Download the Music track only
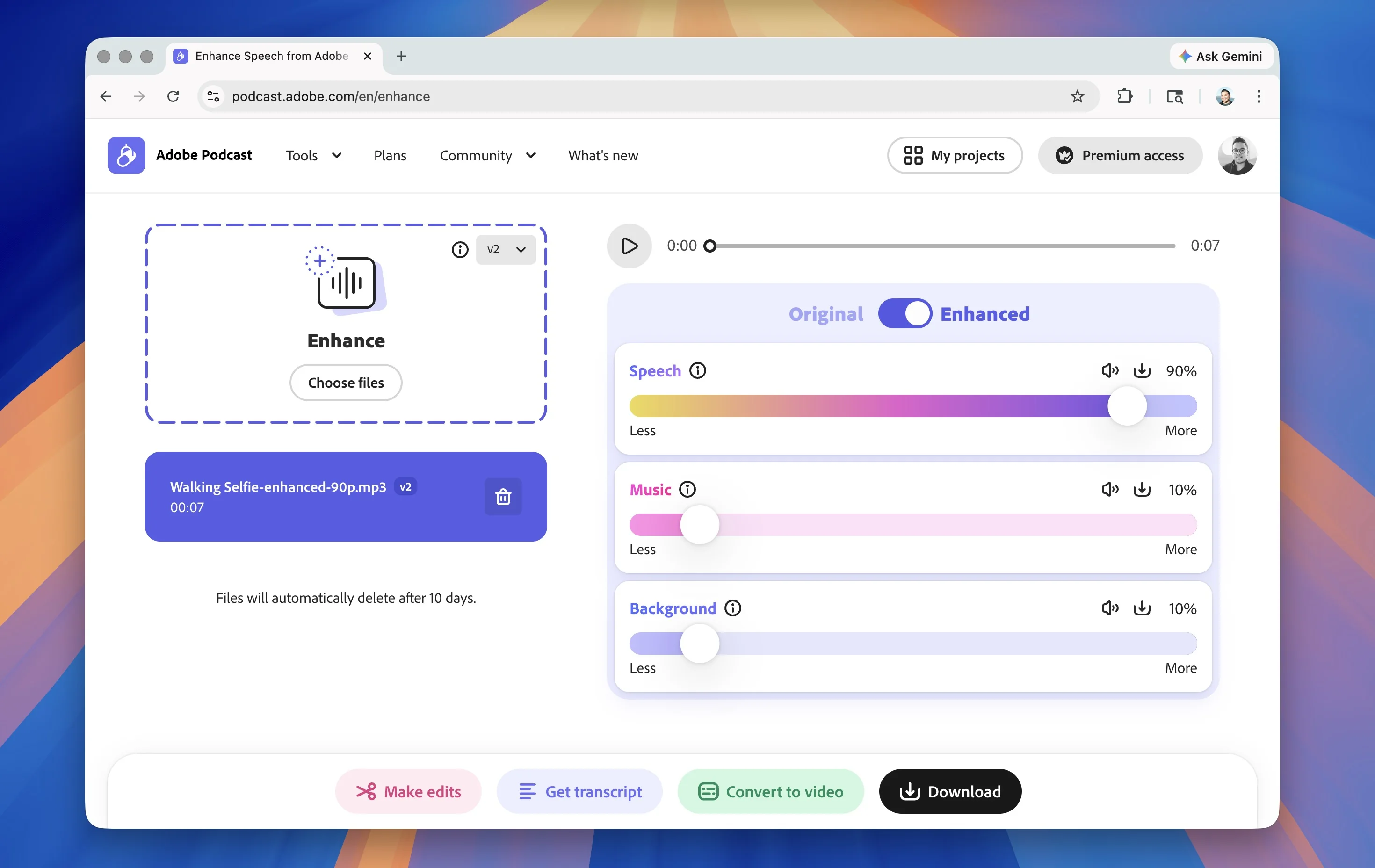This screenshot has width=1375, height=868. coord(1142,489)
